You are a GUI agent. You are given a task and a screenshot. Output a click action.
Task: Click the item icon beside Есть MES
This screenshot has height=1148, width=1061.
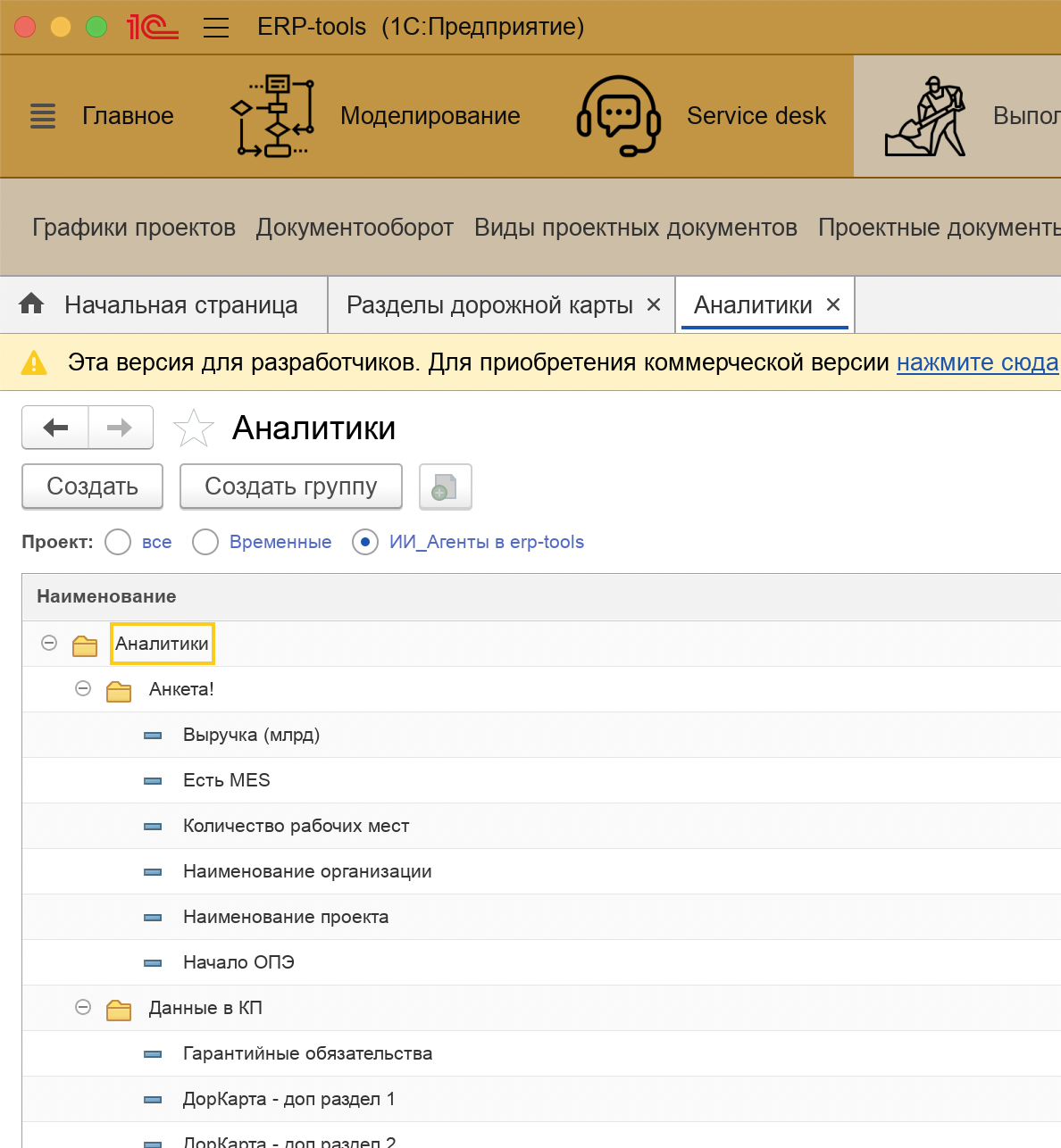pyautogui.click(x=153, y=781)
